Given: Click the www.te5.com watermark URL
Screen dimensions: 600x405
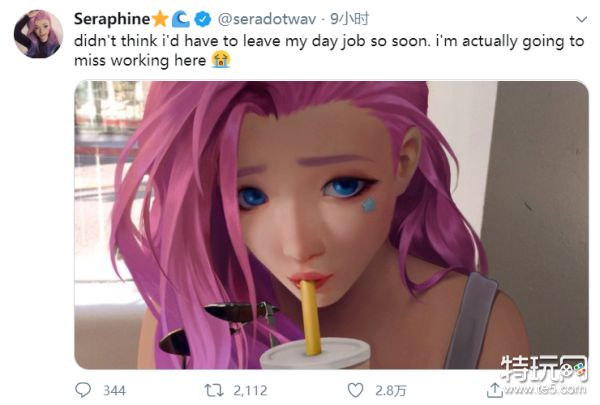Looking at the screenshot, I should 545,389.
